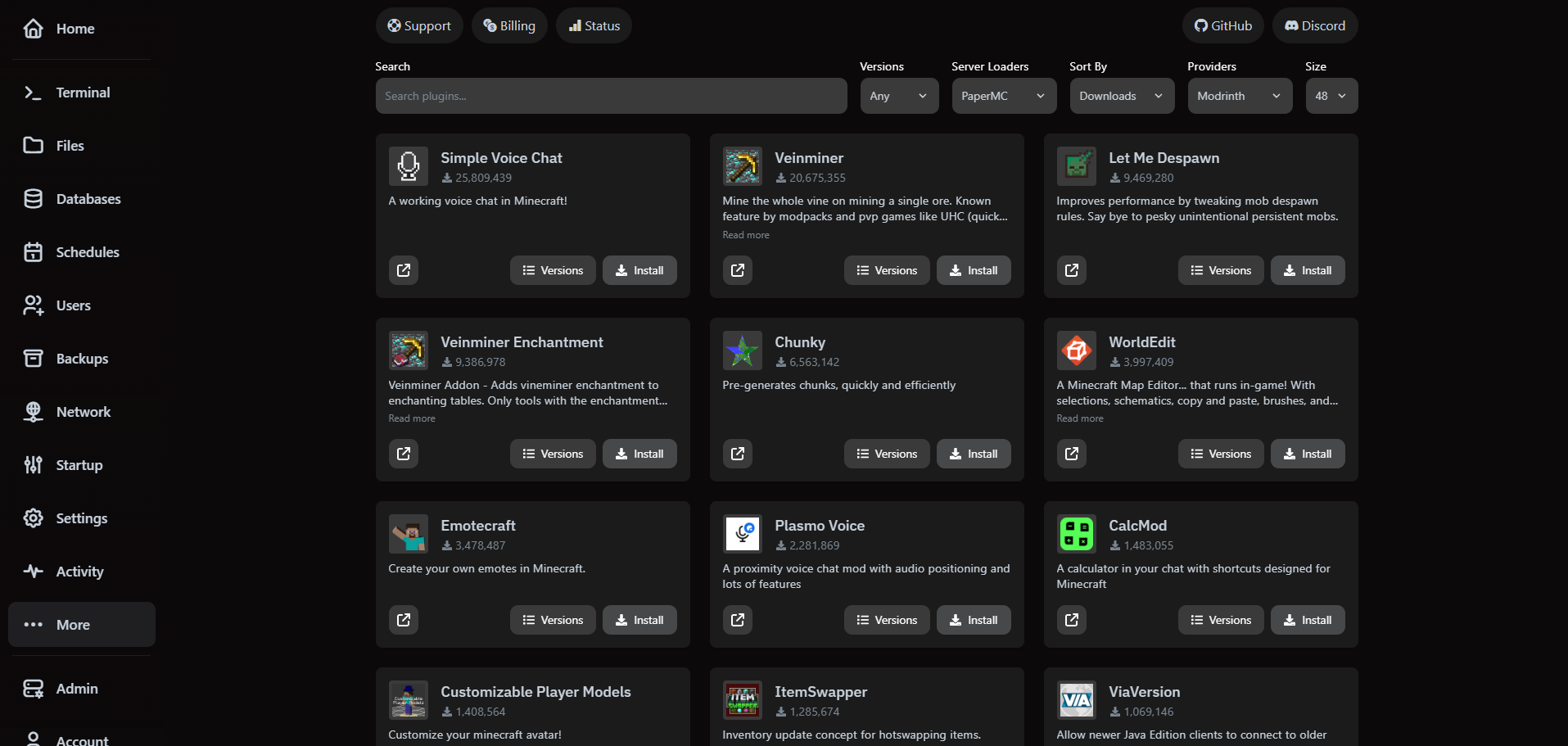This screenshot has width=1568, height=746.
Task: Open WorldEdit's external link
Action: tap(1071, 453)
